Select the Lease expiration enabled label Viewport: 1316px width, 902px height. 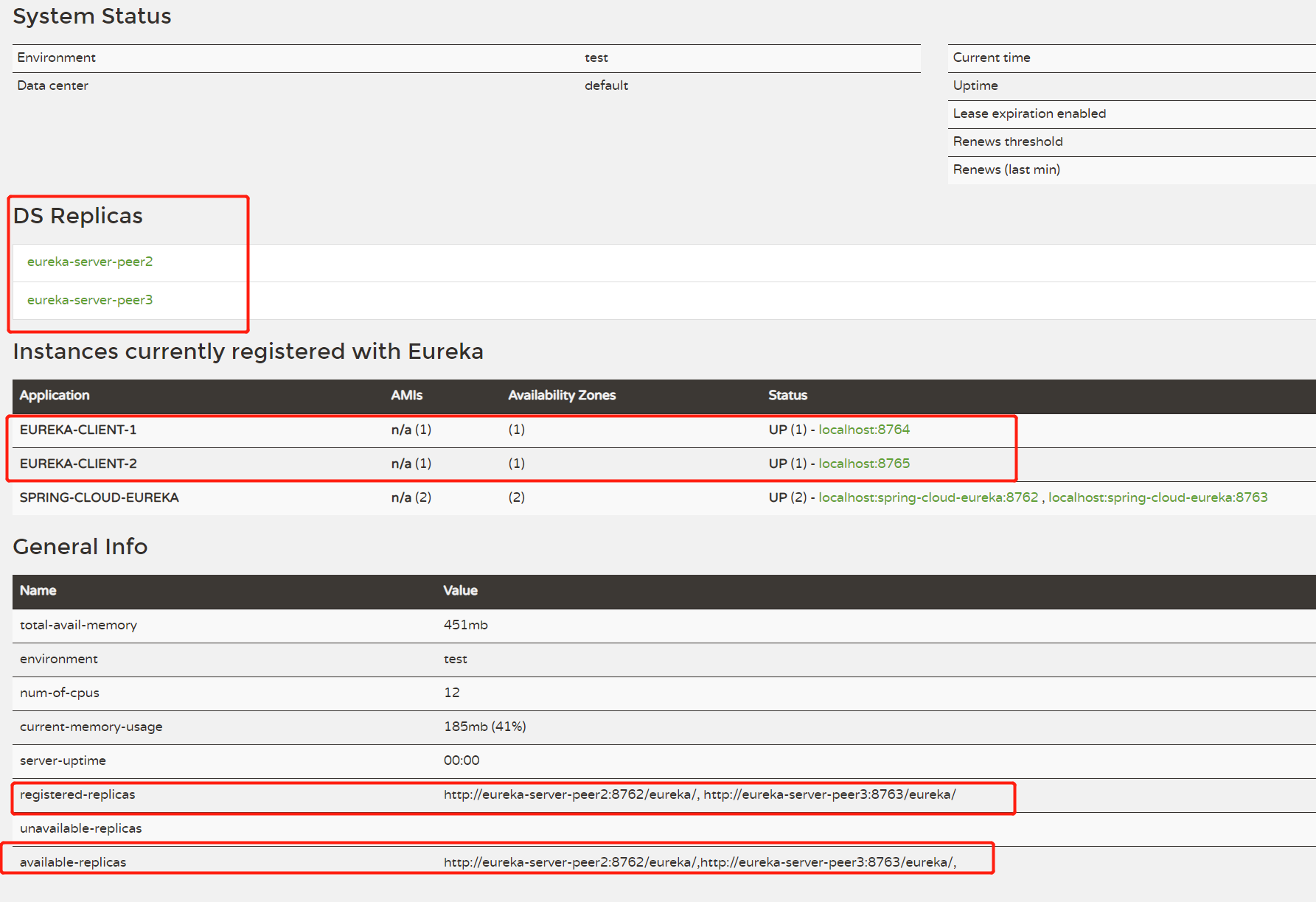pyautogui.click(x=1030, y=113)
